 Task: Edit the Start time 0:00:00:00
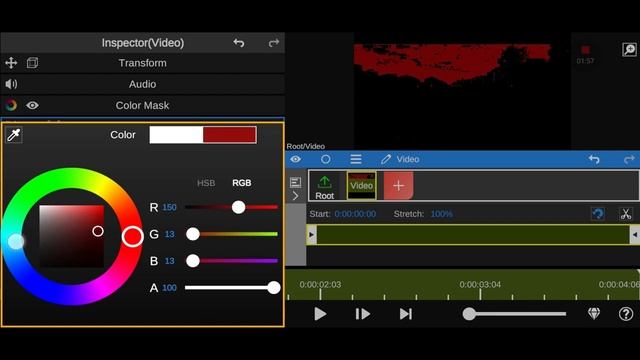click(x=355, y=214)
